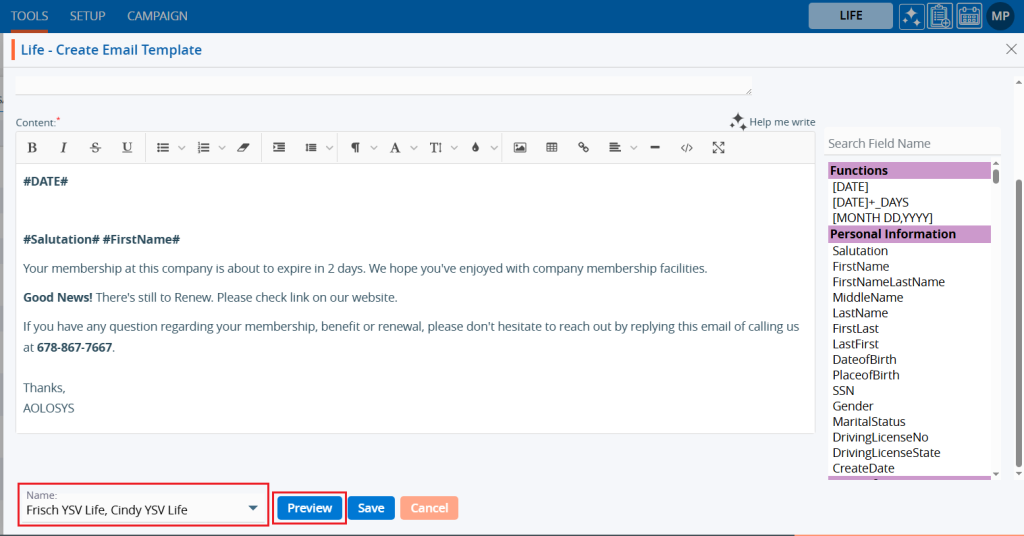Clear formatting with the eraser icon
1024x536 pixels.
(x=243, y=148)
